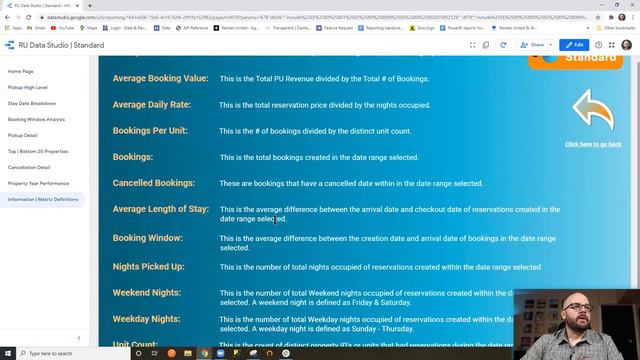The image size is (640, 360).
Task: Expand the bookmarks overflow arrow
Action: tap(588, 28)
